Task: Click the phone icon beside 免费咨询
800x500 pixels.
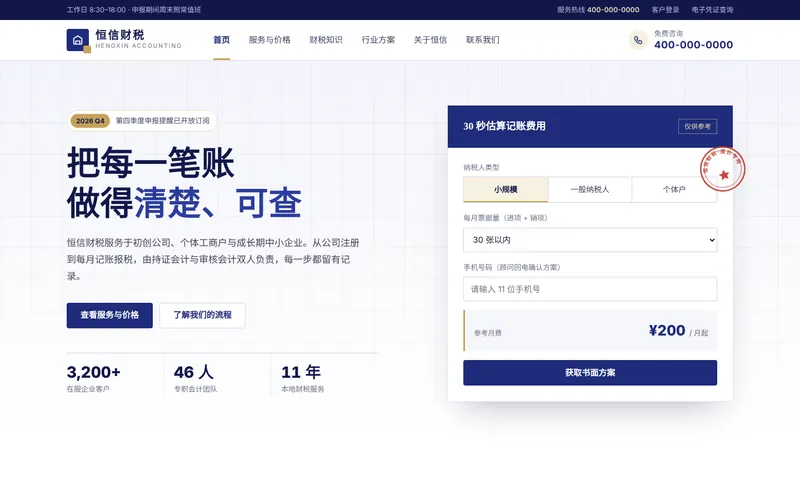Action: 638,40
